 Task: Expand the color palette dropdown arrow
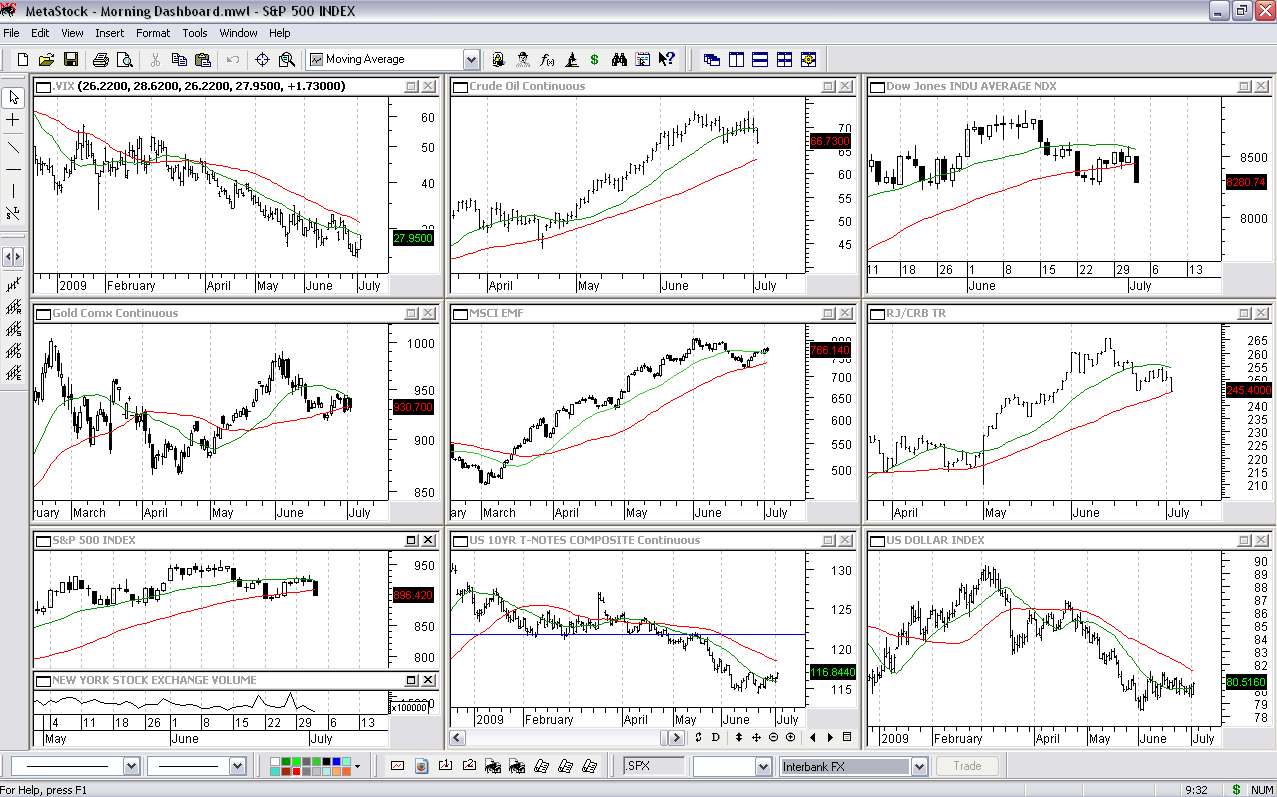[x=357, y=767]
